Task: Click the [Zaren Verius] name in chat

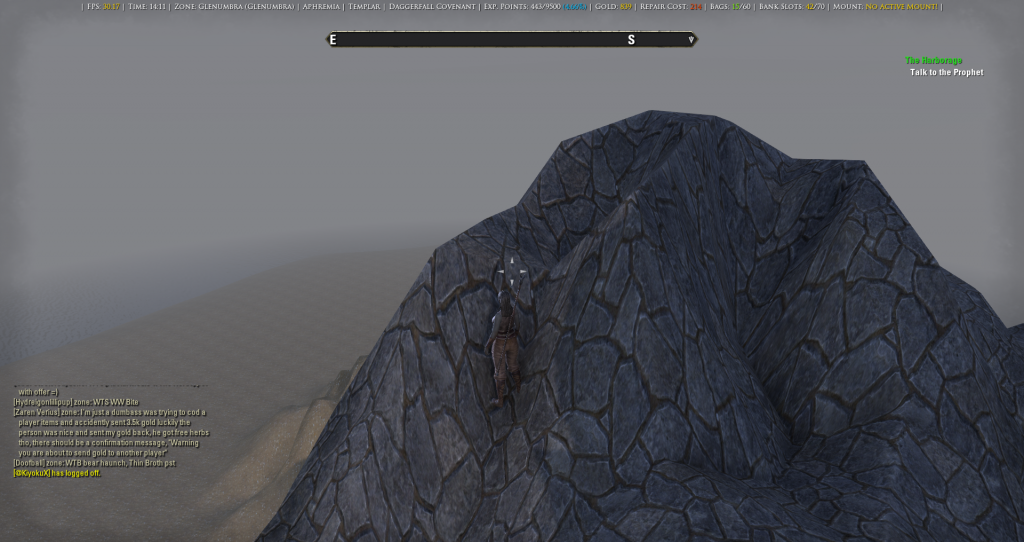Action: coord(37,413)
